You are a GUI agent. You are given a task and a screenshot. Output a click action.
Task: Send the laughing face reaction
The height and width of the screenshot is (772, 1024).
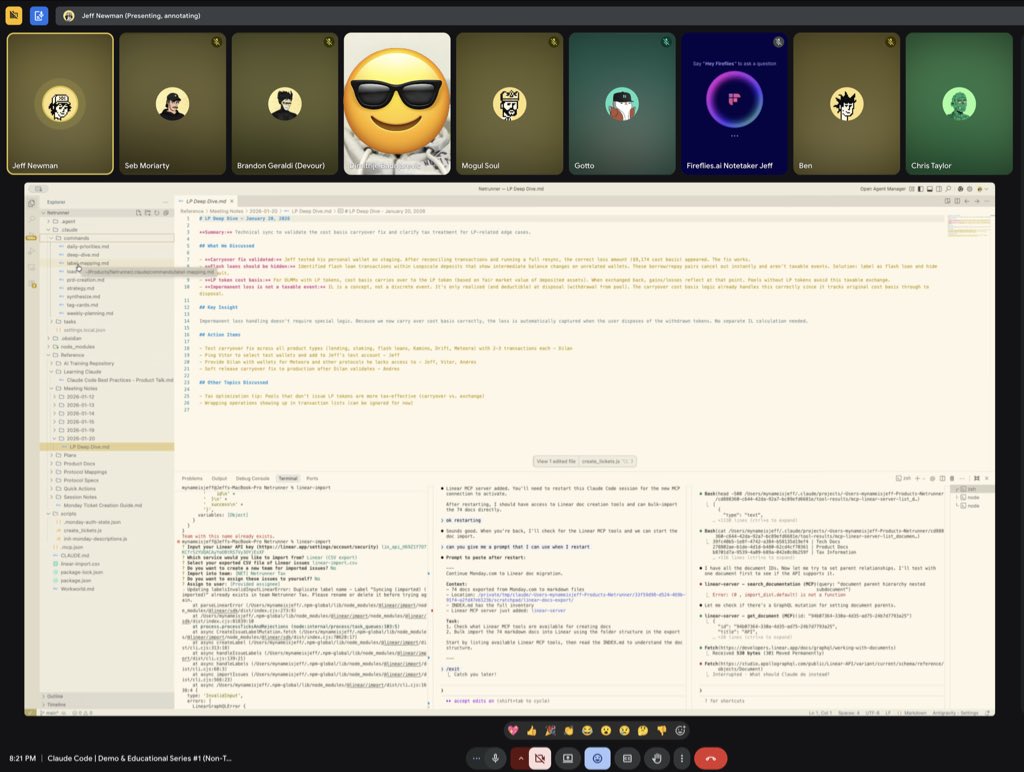pyautogui.click(x=587, y=730)
